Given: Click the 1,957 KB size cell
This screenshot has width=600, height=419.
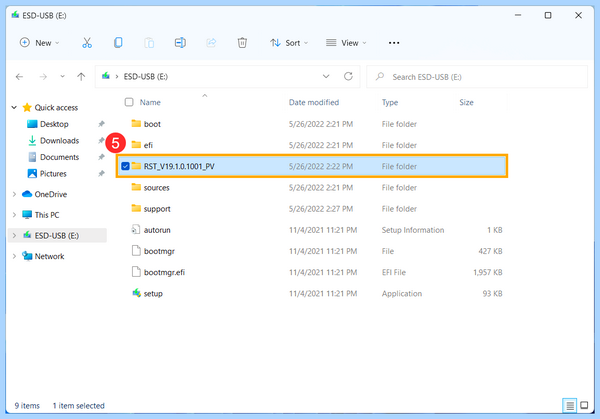Looking at the screenshot, I should 488,272.
